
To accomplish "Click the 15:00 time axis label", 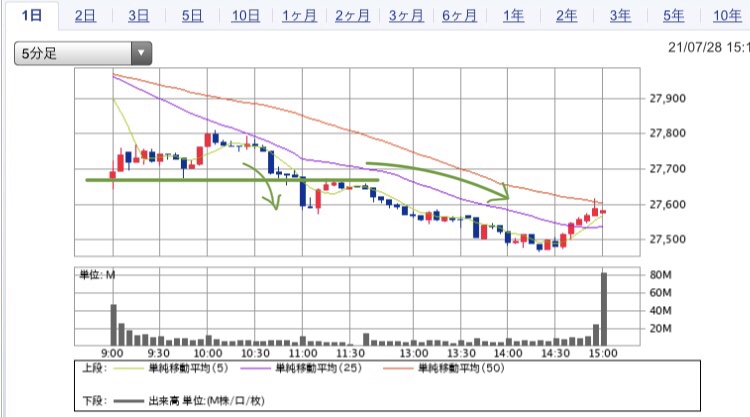I will [603, 353].
